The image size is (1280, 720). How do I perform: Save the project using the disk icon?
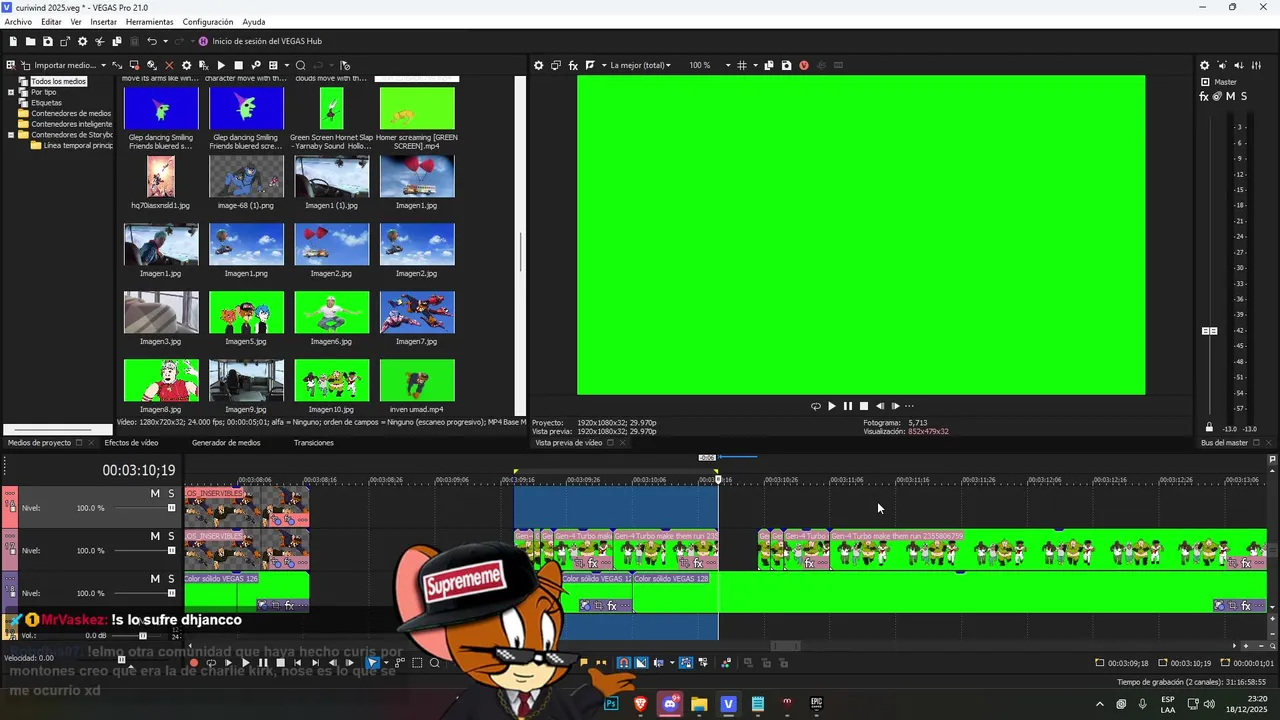tap(48, 41)
